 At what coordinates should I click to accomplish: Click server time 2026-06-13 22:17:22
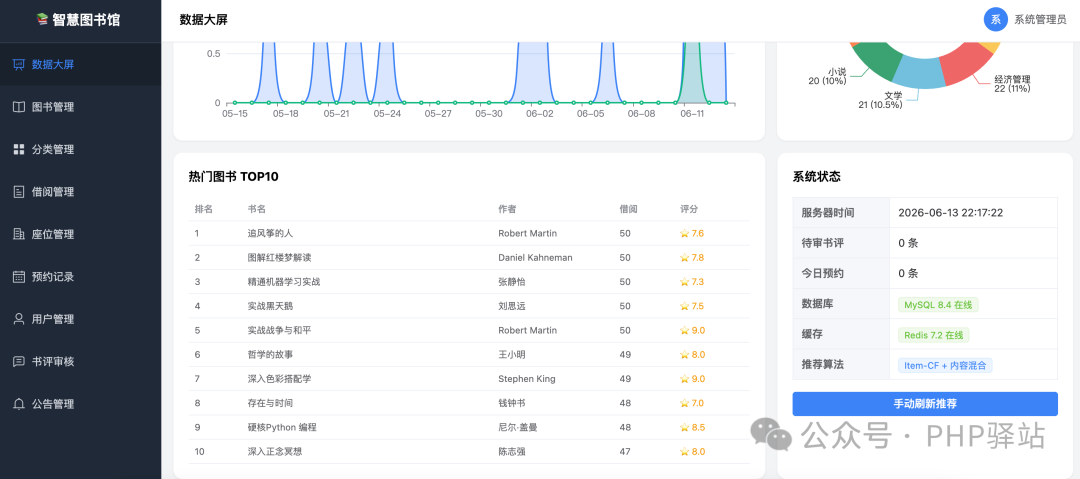point(951,213)
